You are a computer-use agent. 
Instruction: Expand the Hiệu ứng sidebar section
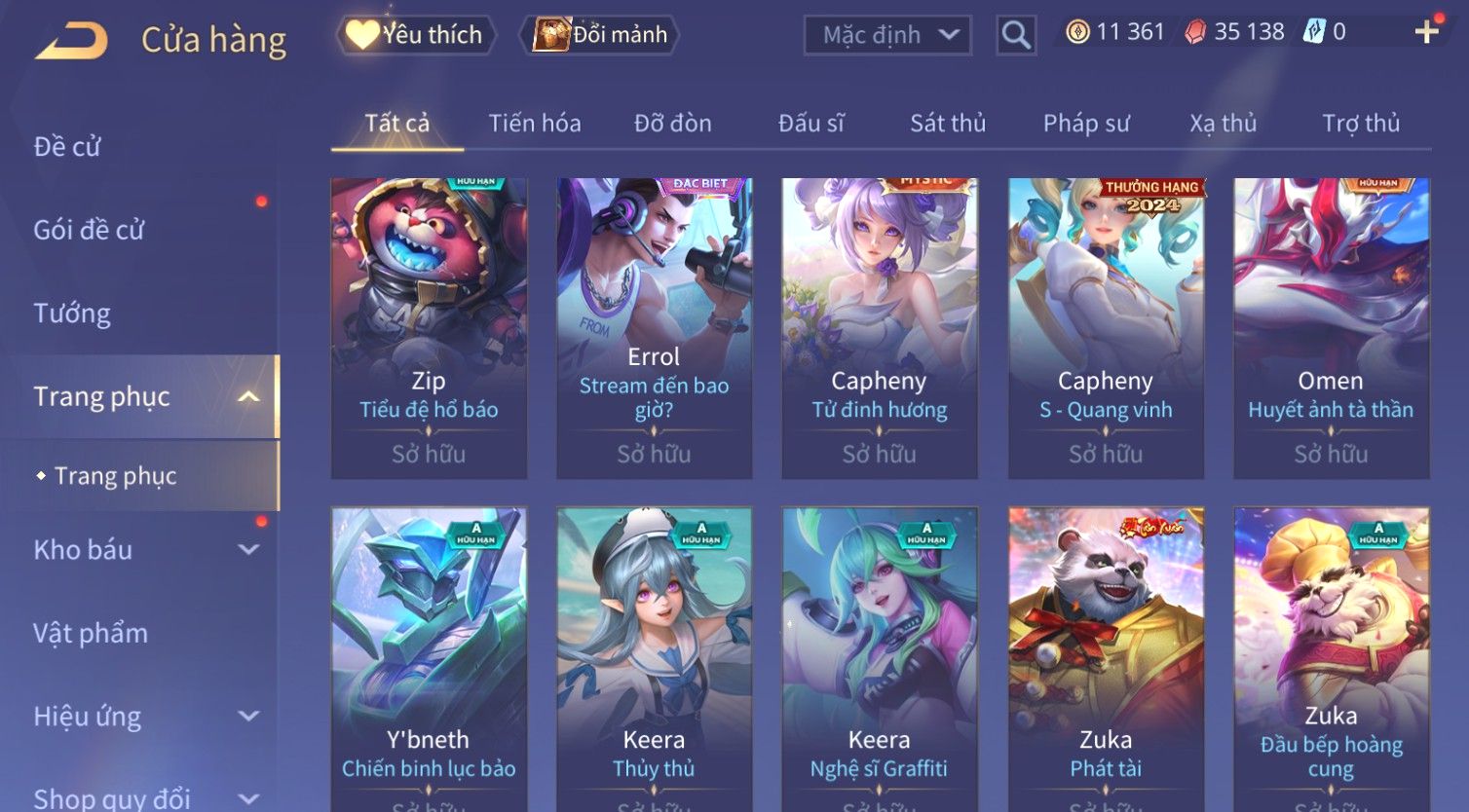(249, 717)
